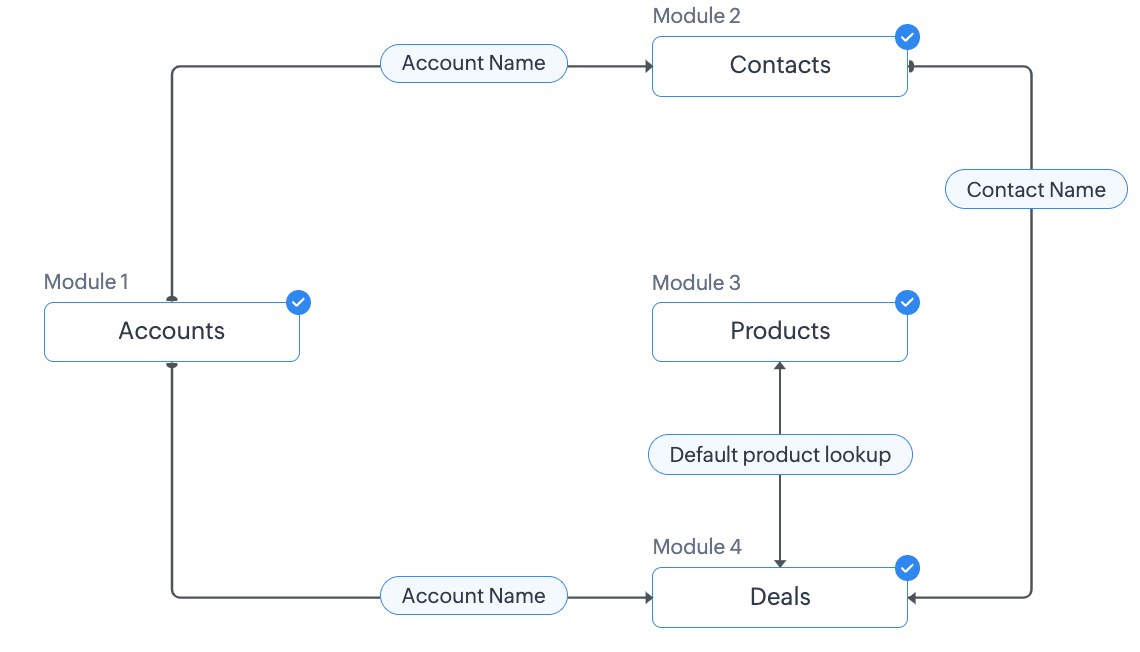Select the Accounts module box
The width and height of the screenshot is (1140, 652).
click(171, 332)
